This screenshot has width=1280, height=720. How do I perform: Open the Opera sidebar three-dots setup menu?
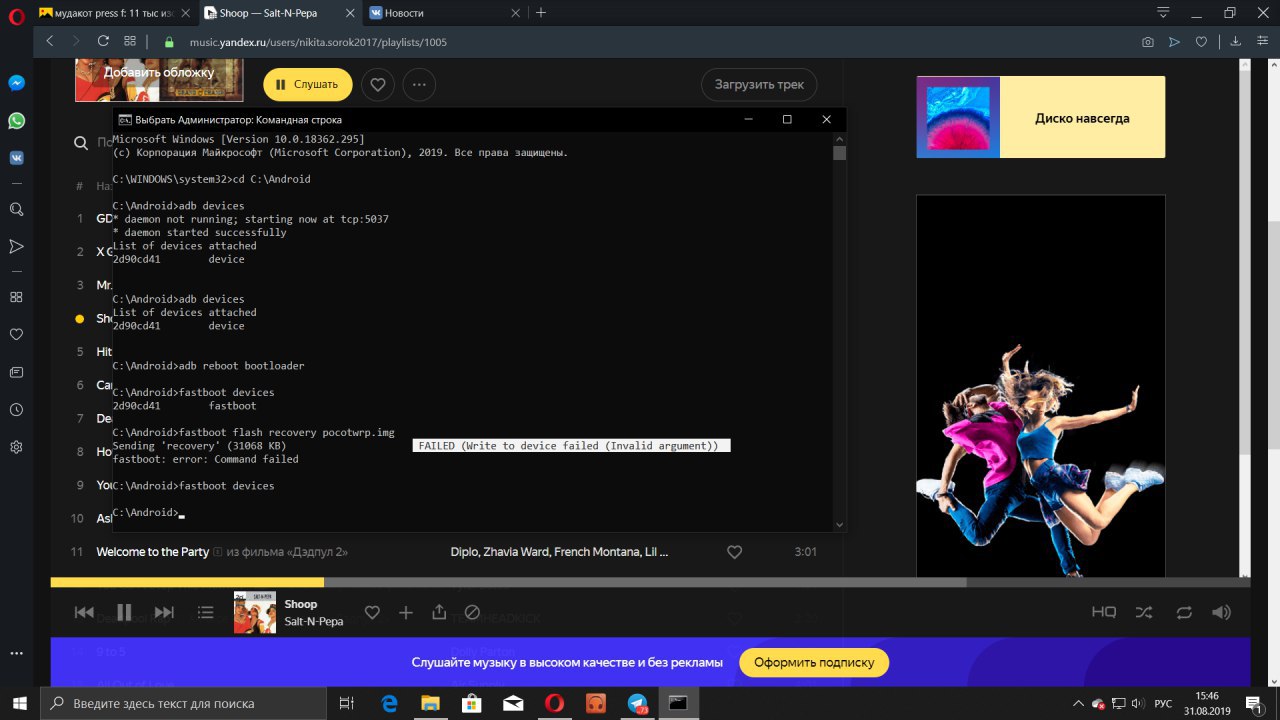[17, 652]
